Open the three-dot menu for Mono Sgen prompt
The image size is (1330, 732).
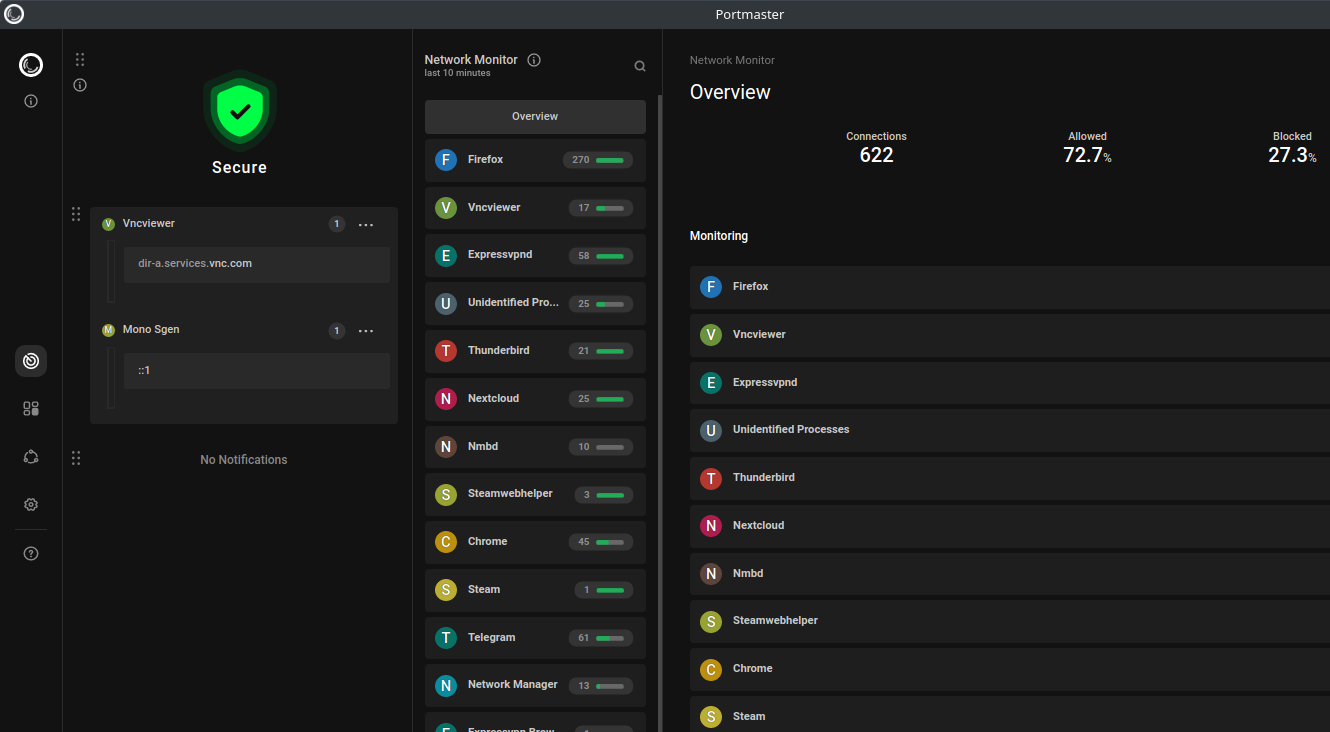[x=366, y=331]
